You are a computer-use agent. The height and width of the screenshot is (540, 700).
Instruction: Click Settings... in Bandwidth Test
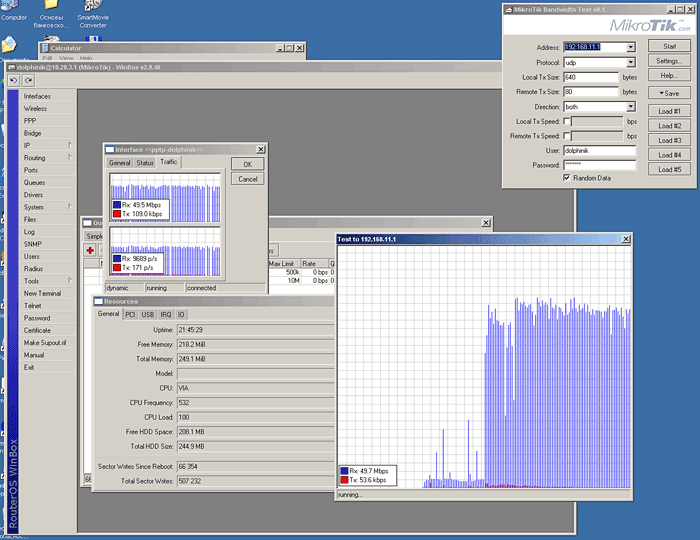[669, 61]
